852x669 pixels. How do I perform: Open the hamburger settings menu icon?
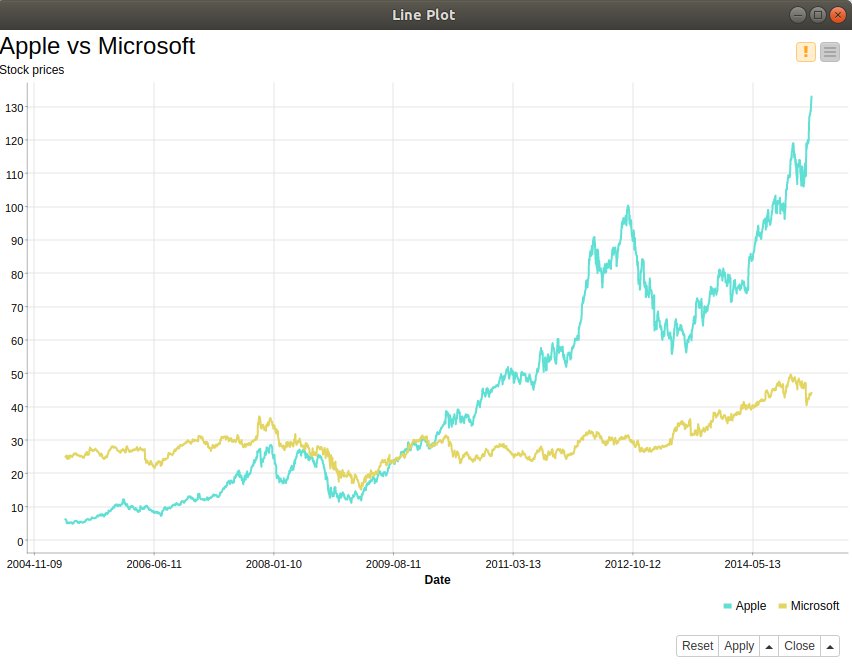[x=830, y=52]
